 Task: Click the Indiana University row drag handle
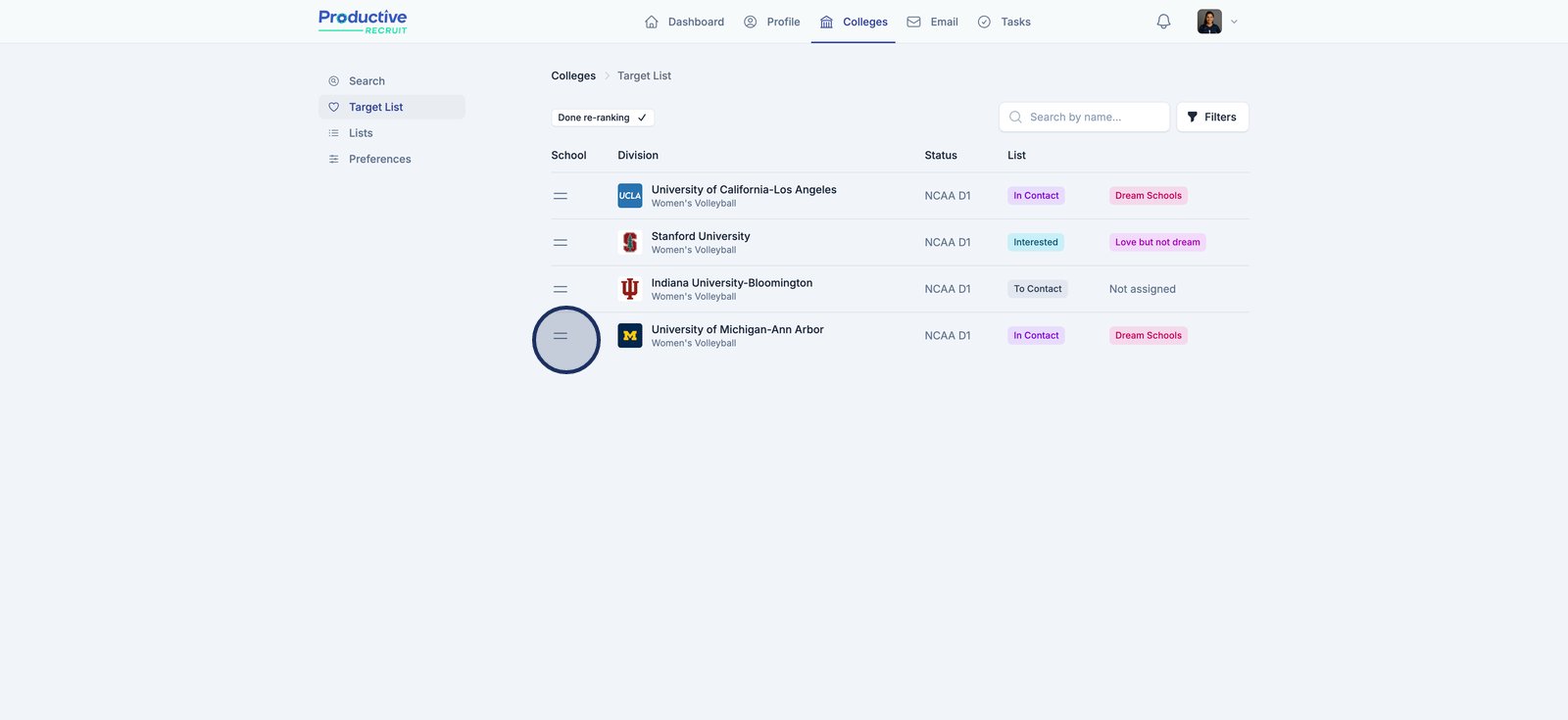tap(561, 289)
